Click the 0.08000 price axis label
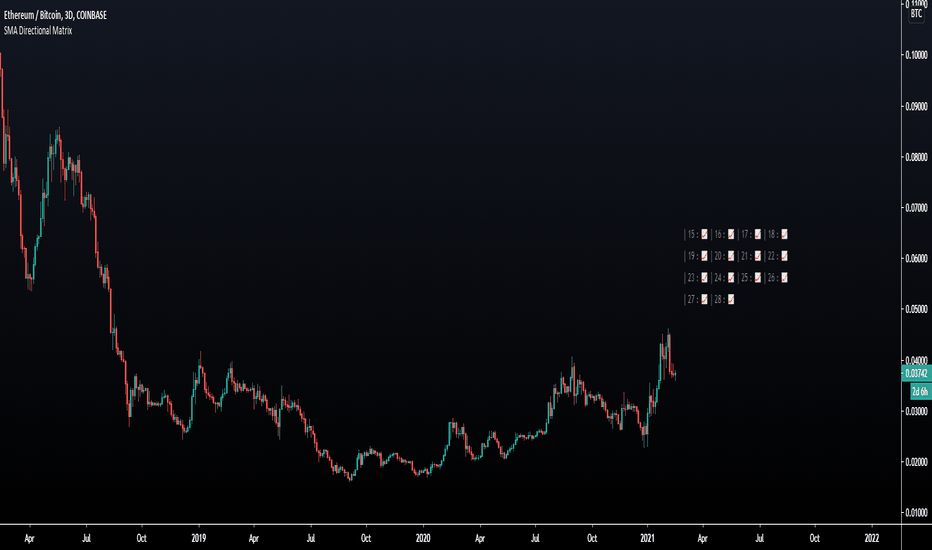932x550 pixels. [916, 157]
